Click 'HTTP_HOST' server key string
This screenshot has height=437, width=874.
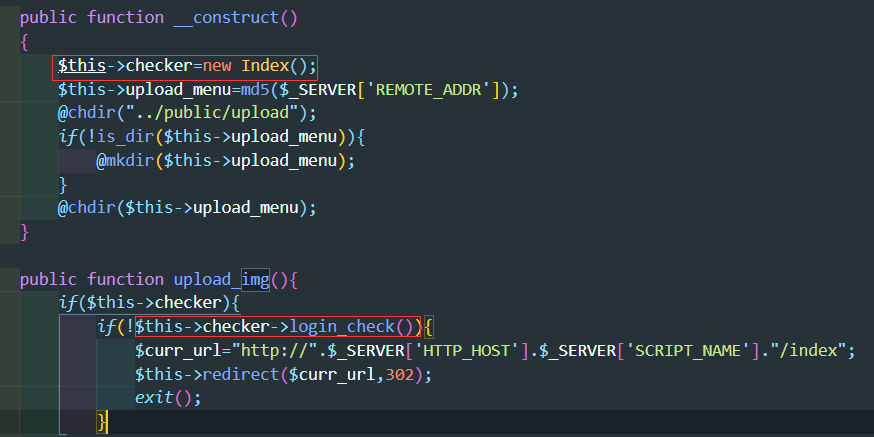(x=467, y=351)
